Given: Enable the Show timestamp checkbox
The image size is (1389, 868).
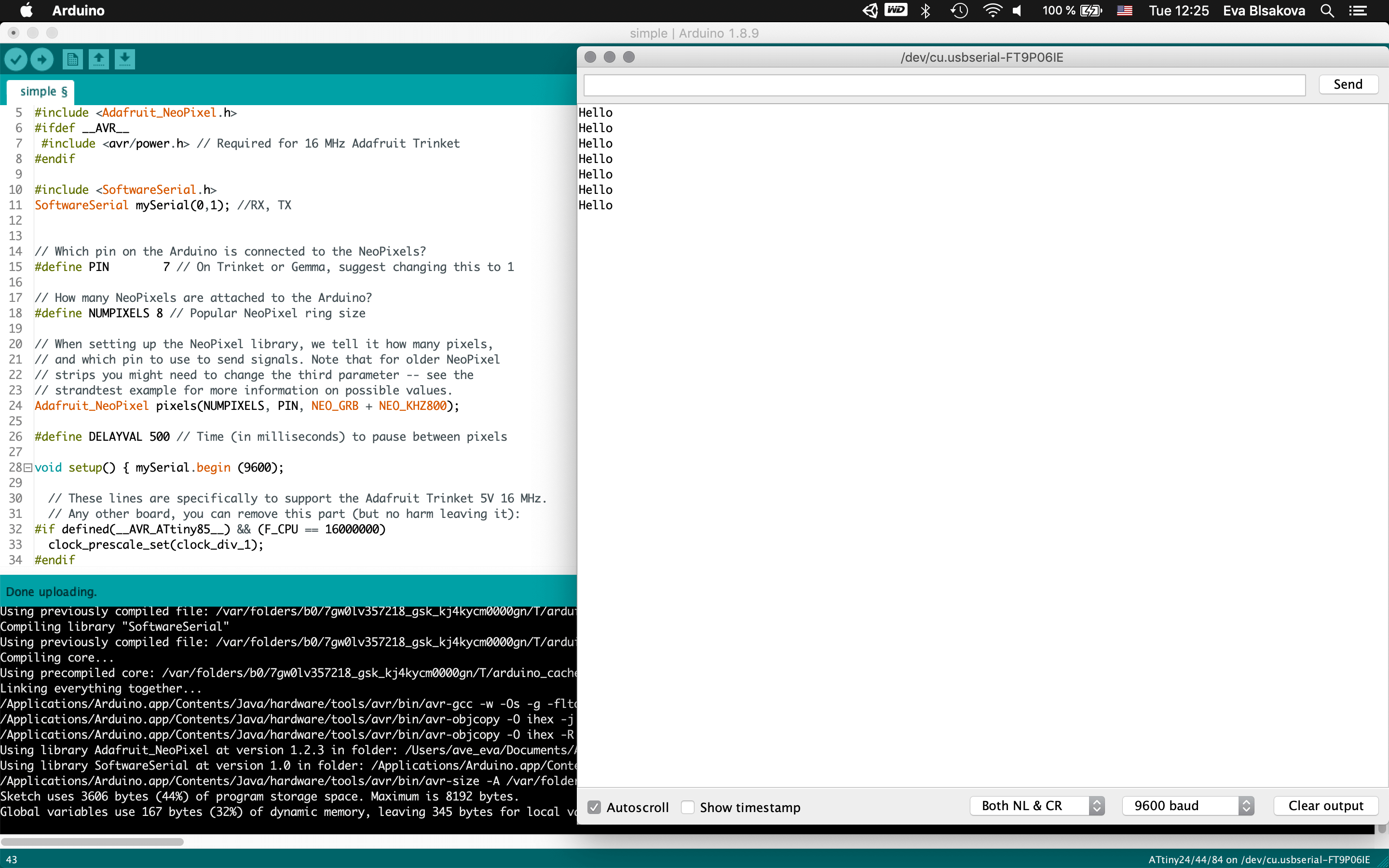Looking at the screenshot, I should coord(688,807).
